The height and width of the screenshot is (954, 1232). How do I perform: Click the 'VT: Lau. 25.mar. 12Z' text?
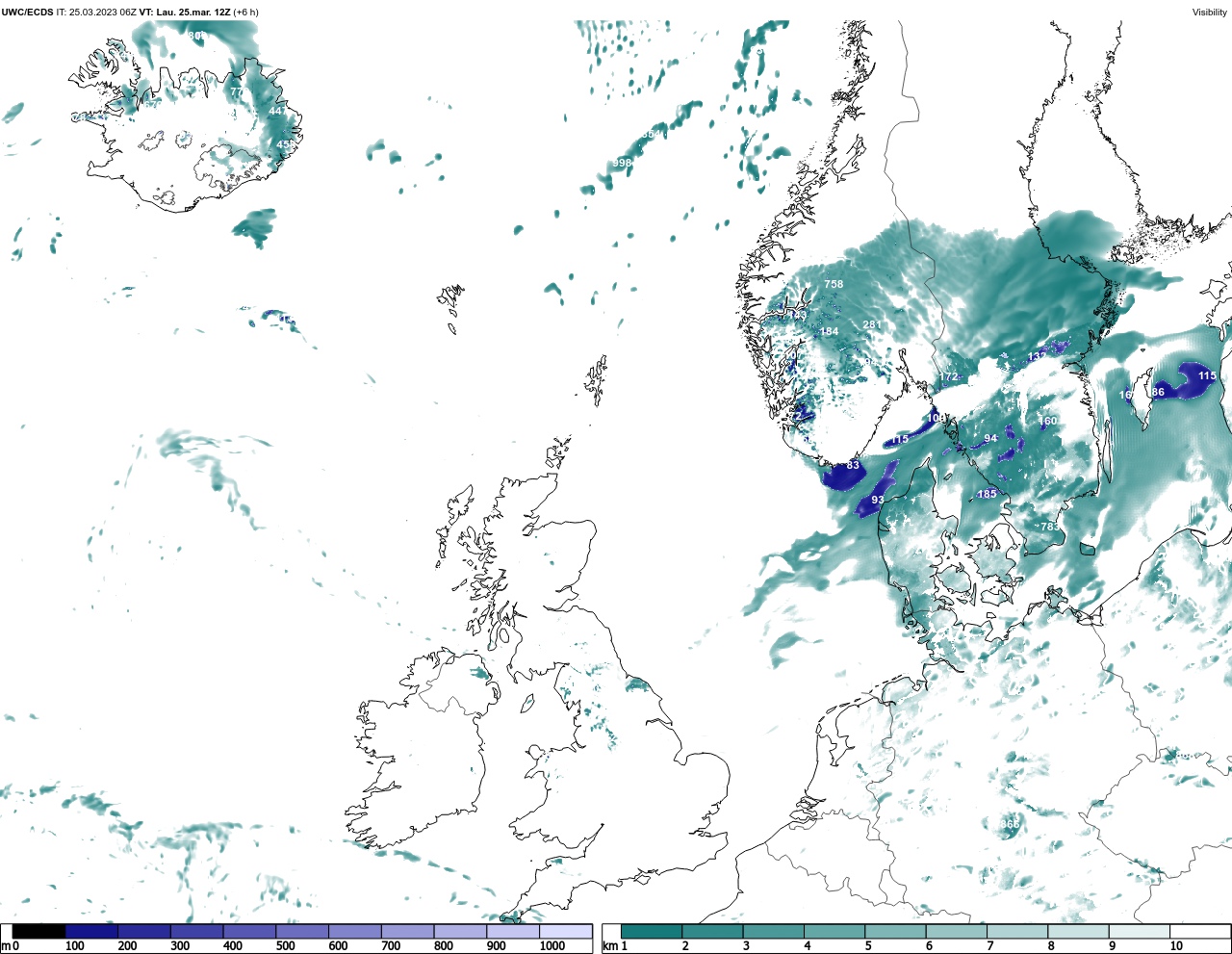(185, 13)
